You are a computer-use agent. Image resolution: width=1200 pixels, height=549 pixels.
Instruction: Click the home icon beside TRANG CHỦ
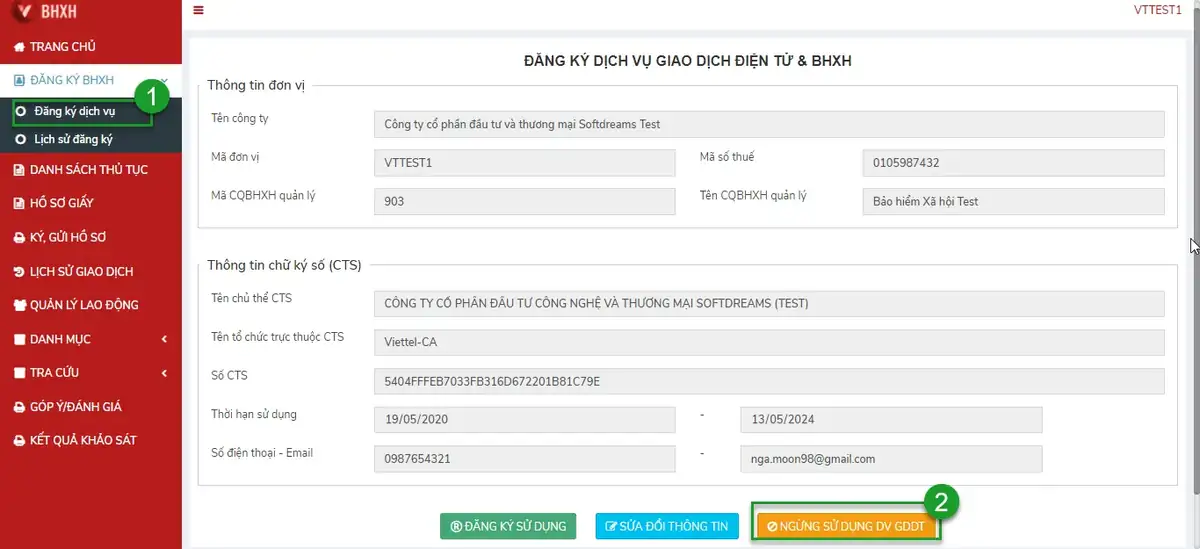tap(19, 46)
